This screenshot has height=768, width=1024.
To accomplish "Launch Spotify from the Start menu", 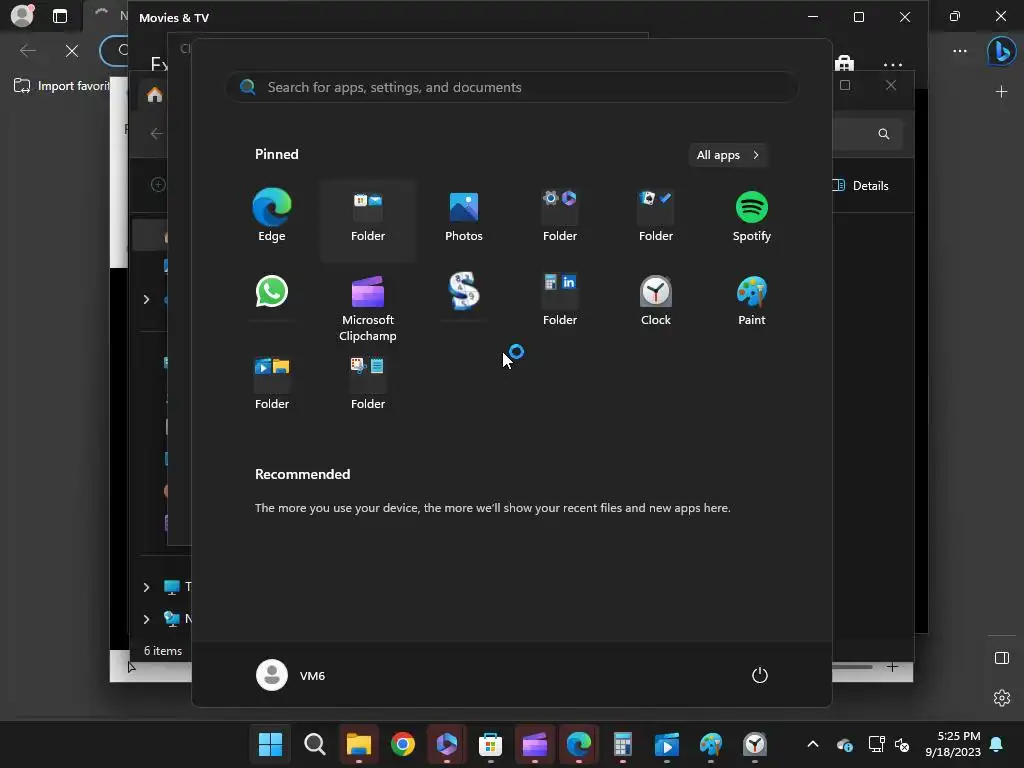I will point(752,216).
